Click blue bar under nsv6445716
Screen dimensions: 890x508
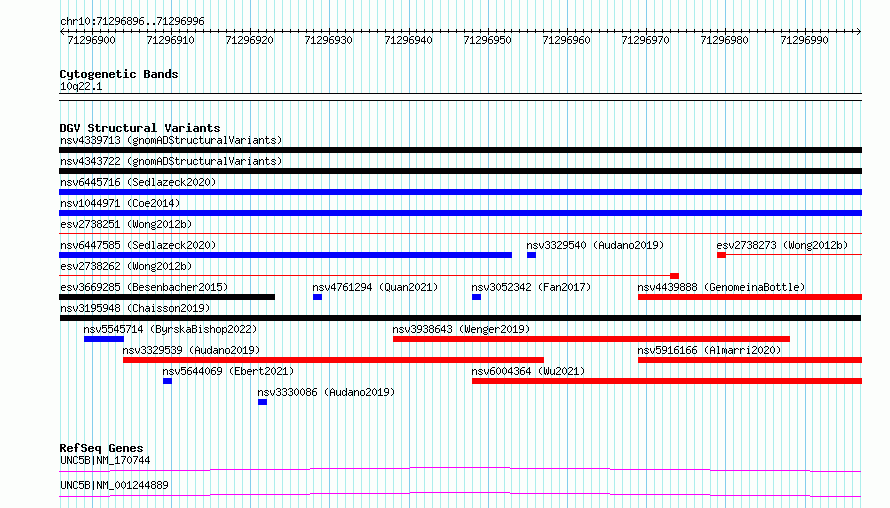pyautogui.click(x=460, y=192)
